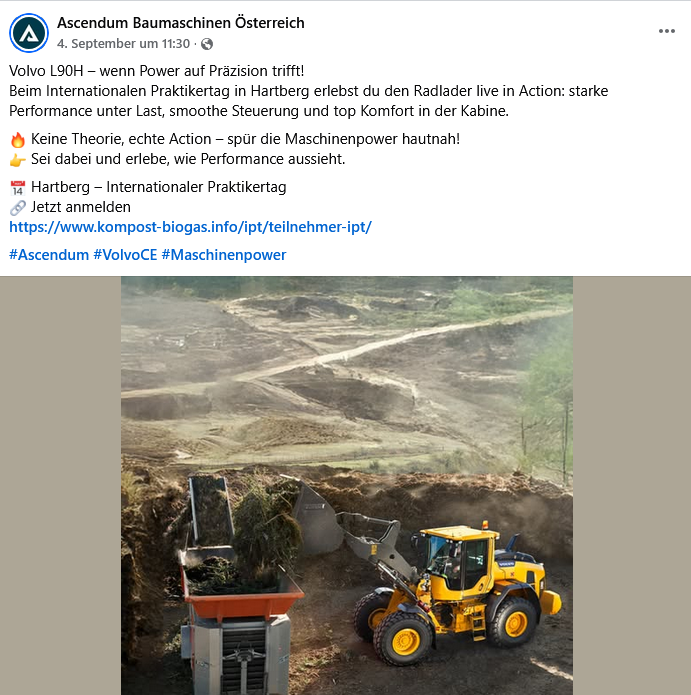This screenshot has height=695, width=691.
Task: Click the 'Volvo L90H' headline text
Action: (x=46, y=71)
